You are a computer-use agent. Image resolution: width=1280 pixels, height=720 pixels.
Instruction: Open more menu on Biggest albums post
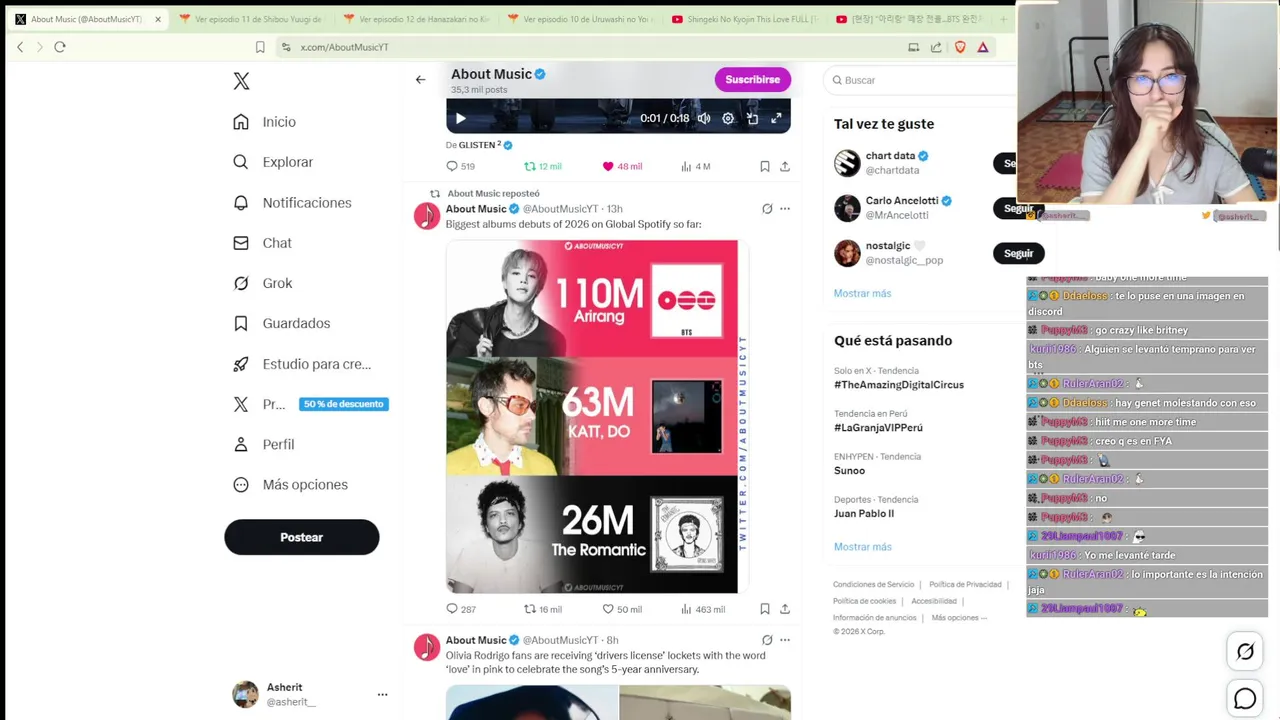(x=785, y=209)
